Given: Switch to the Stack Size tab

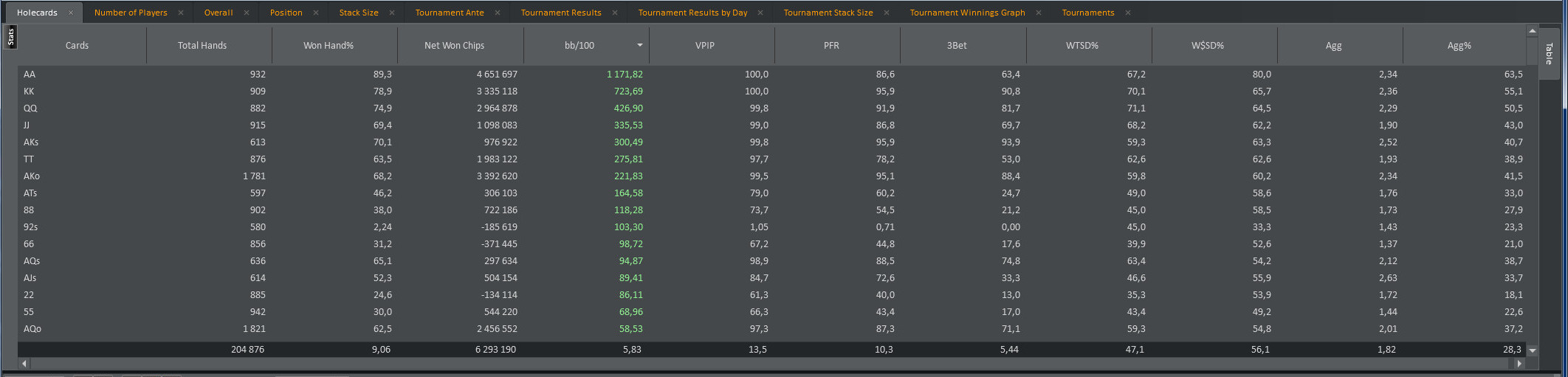Looking at the screenshot, I should (x=359, y=13).
